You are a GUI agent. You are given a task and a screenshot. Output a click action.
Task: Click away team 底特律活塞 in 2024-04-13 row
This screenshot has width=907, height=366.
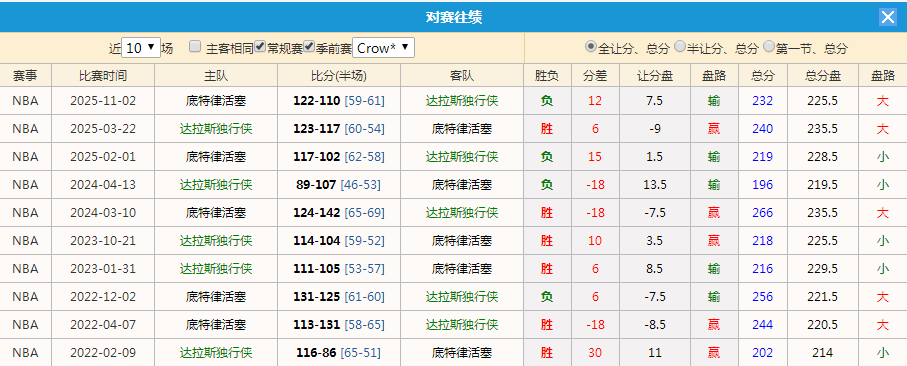coord(462,184)
